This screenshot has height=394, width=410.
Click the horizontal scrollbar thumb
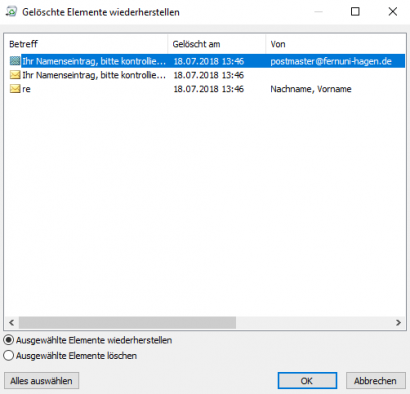tap(127, 322)
